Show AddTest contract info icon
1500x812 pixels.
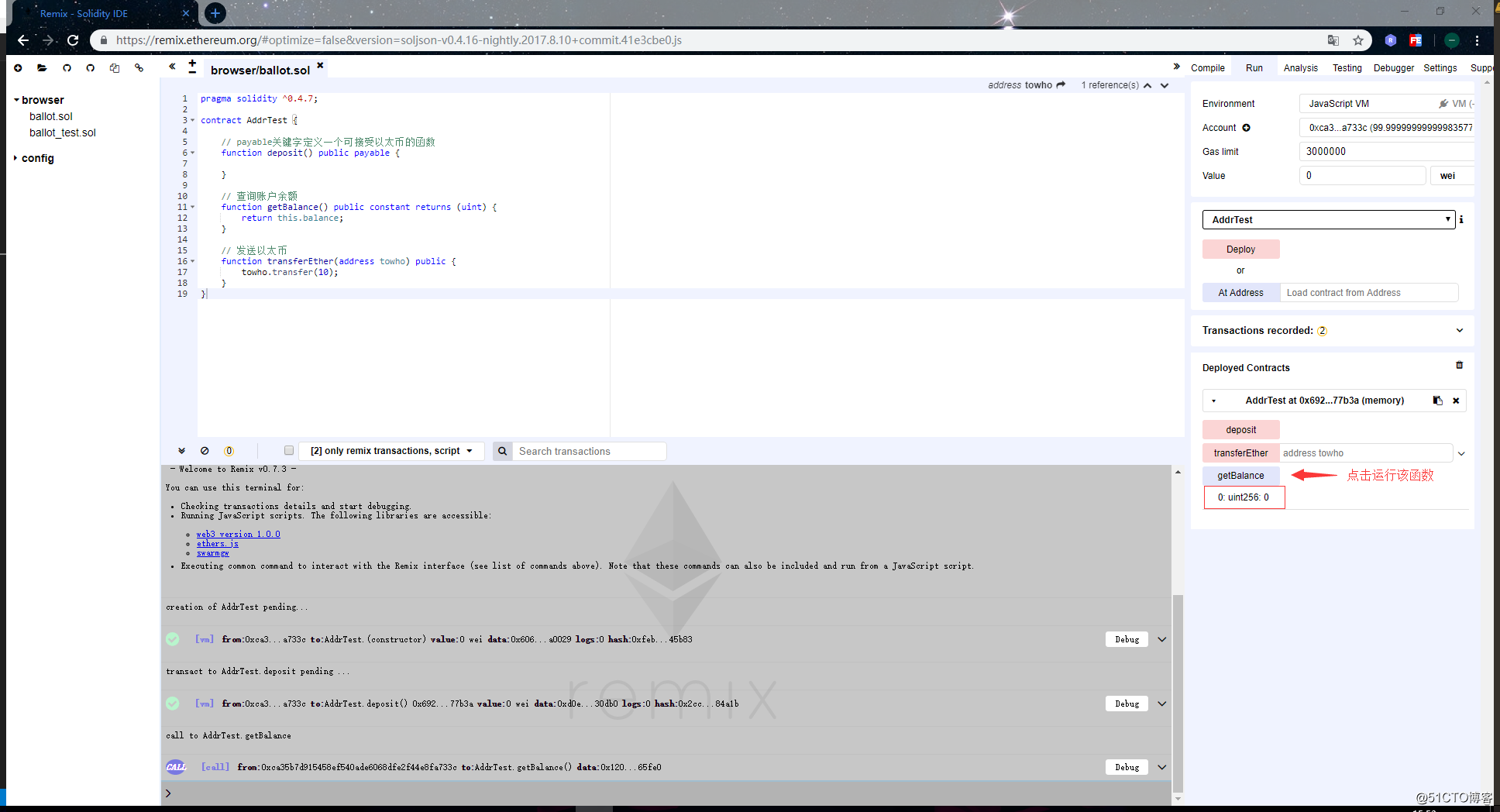pos(1461,219)
